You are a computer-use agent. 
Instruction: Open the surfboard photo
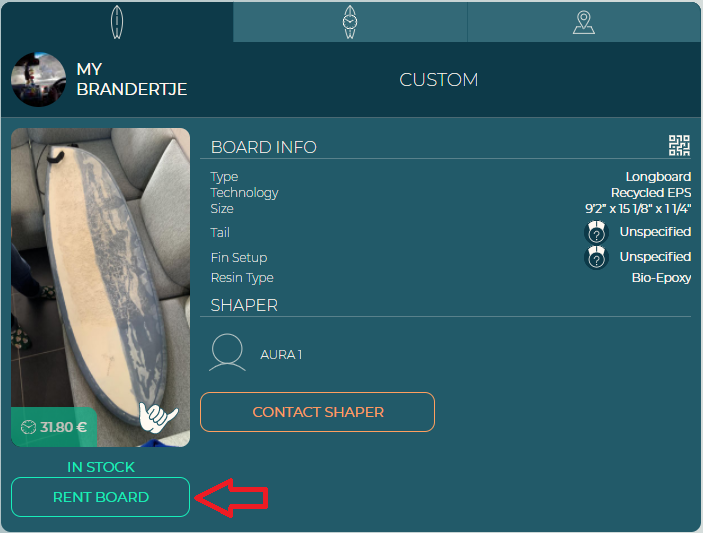coord(100,287)
